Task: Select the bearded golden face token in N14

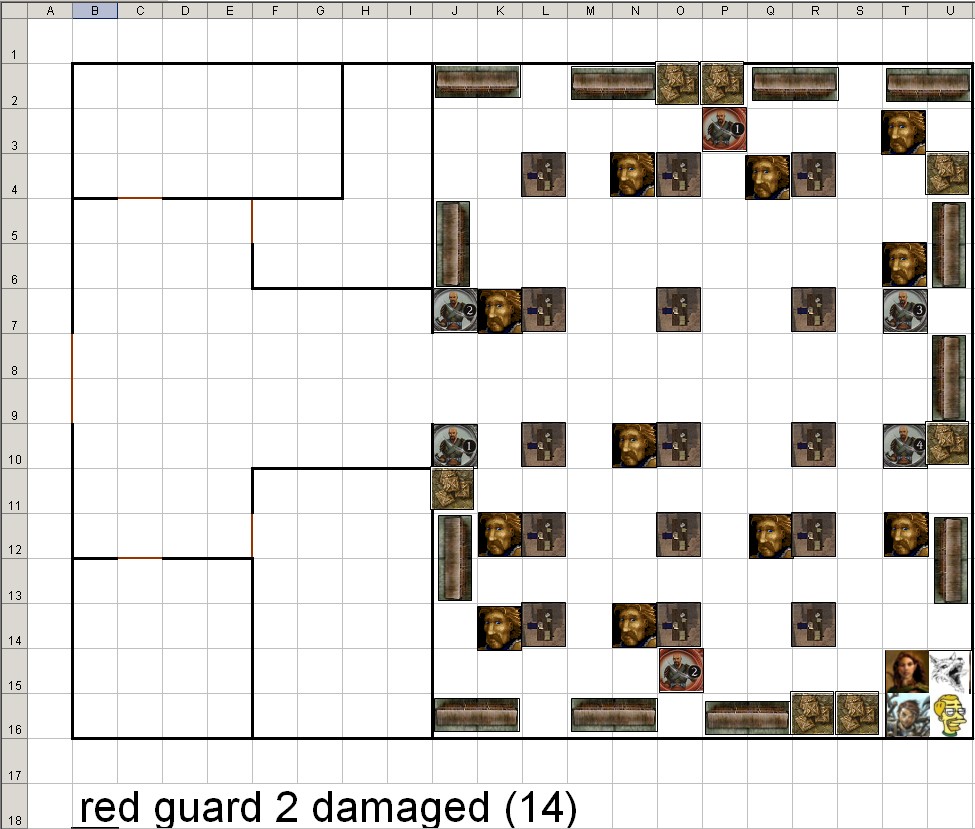Action: tap(634, 626)
